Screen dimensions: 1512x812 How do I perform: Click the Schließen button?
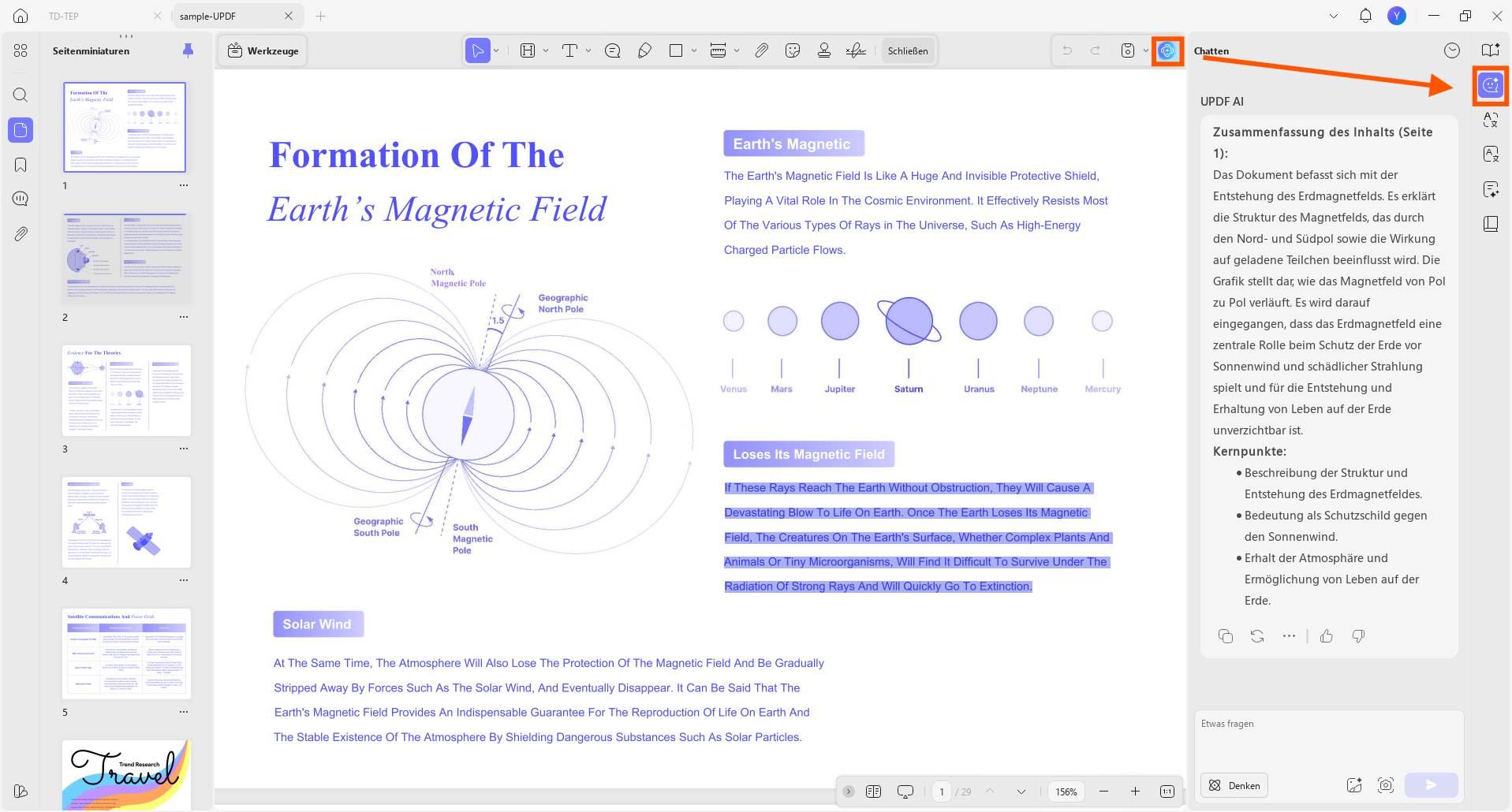(x=908, y=50)
